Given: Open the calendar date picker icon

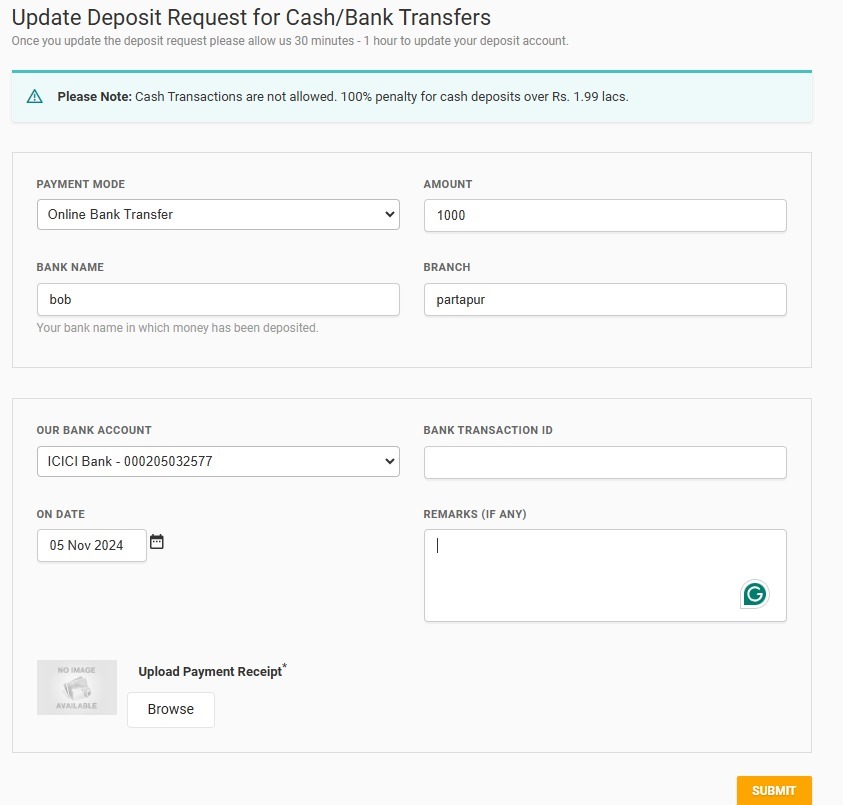Looking at the screenshot, I should point(157,542).
